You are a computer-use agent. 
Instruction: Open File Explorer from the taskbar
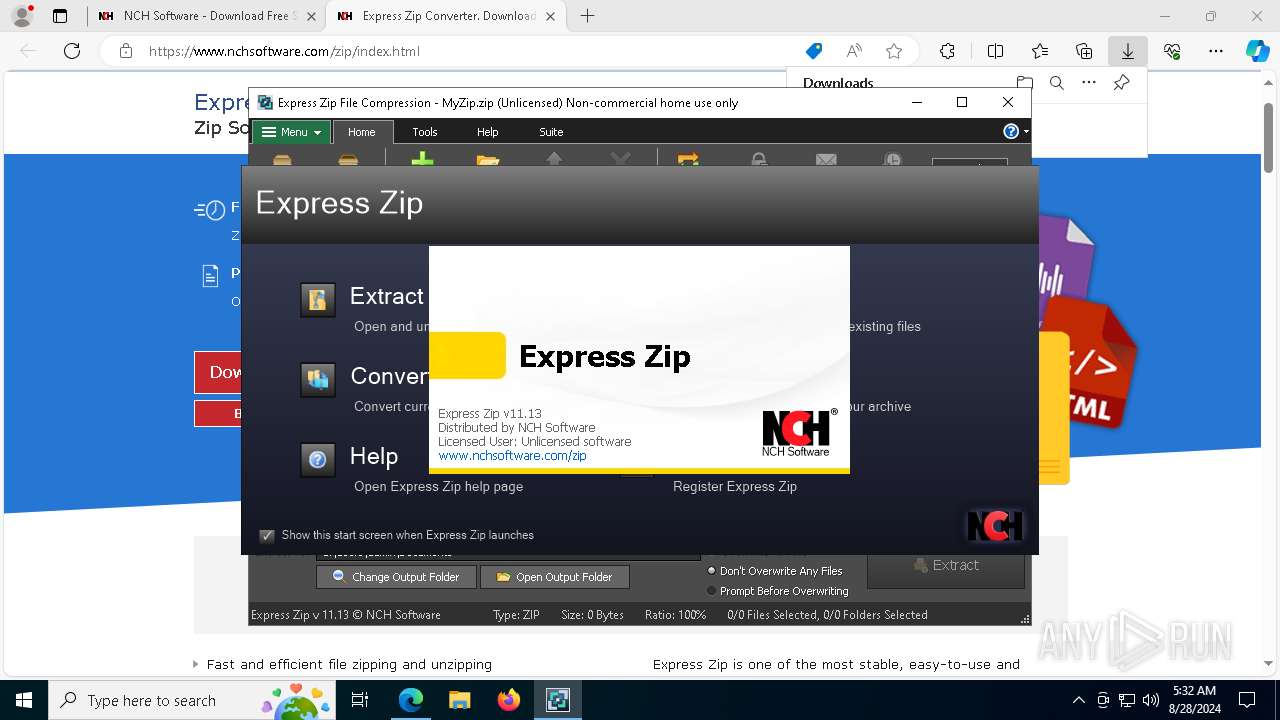pyautogui.click(x=459, y=700)
